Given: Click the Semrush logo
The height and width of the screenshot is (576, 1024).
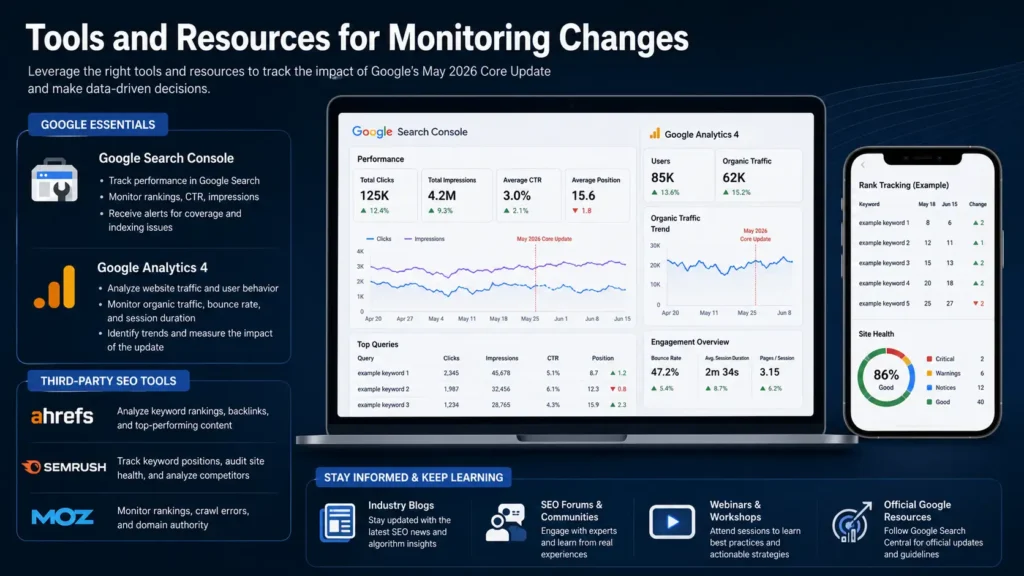Looking at the screenshot, I should coord(63,467).
